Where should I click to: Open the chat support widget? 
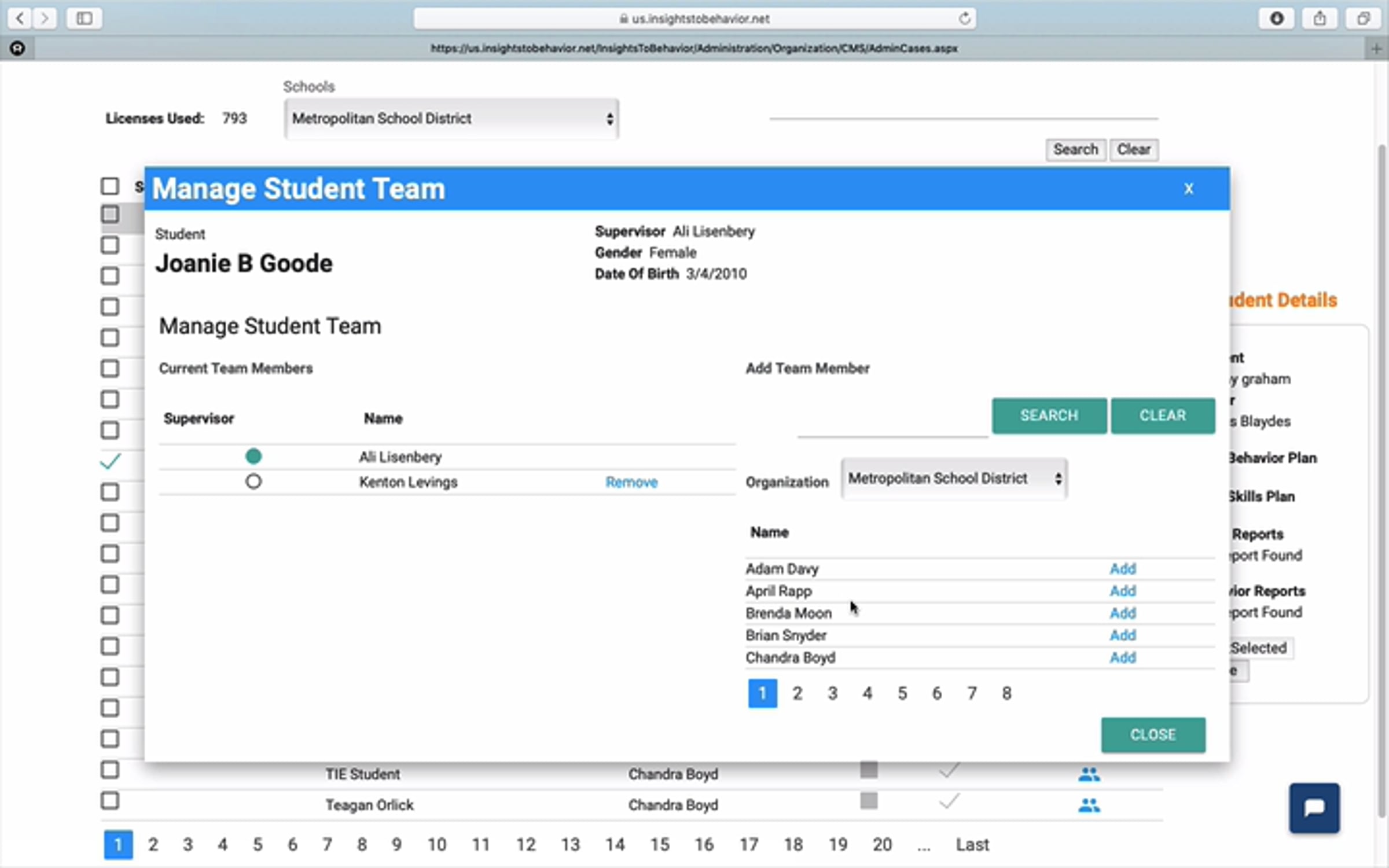[1314, 808]
